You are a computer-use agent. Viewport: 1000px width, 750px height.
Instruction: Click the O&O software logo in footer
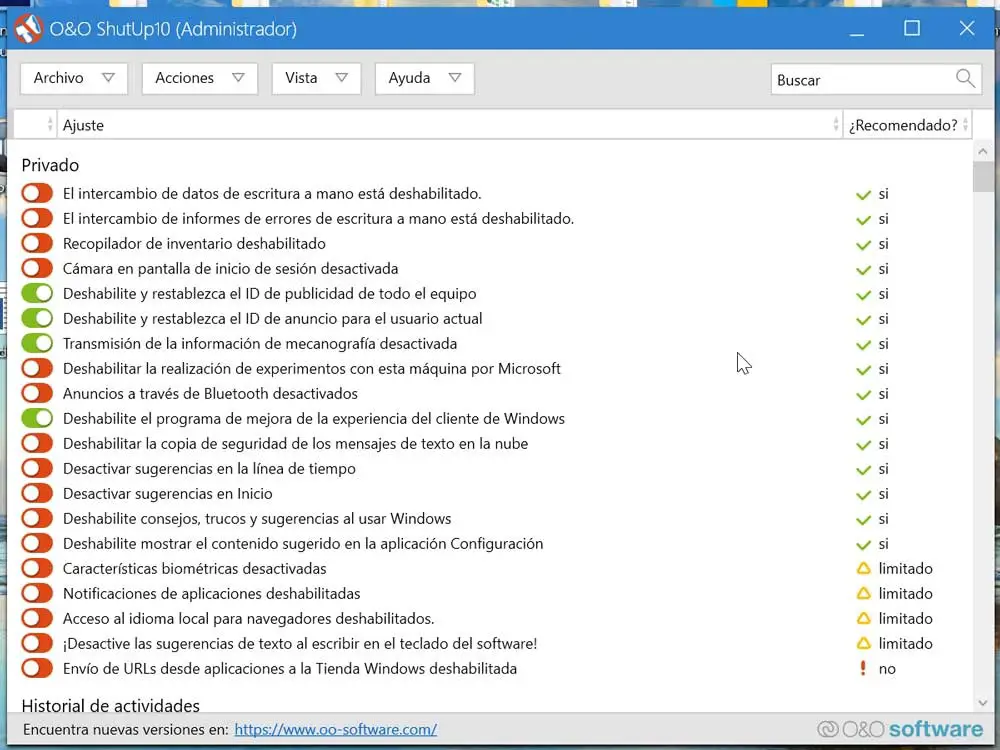pyautogui.click(x=901, y=729)
